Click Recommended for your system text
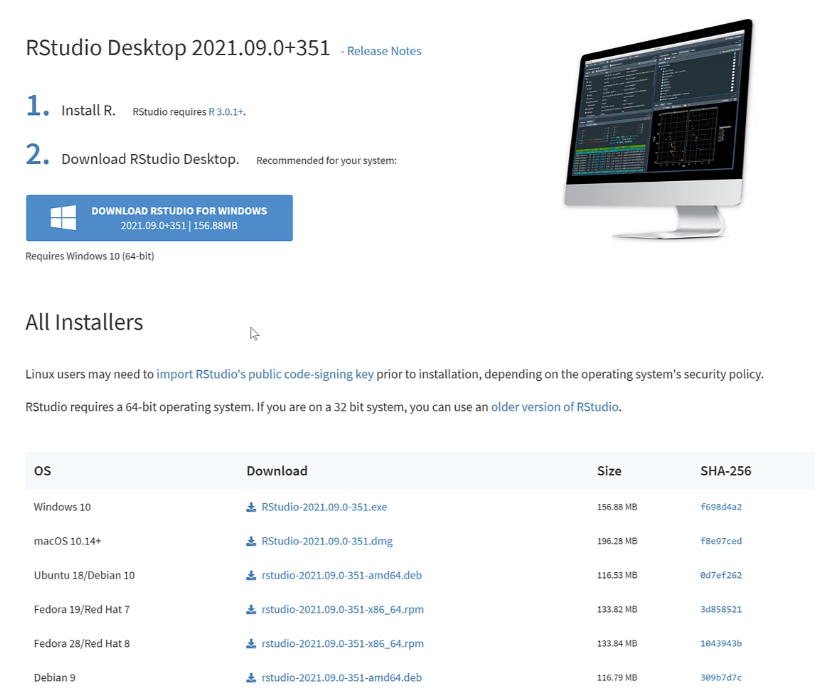Viewport: 825px width, 697px height. tap(326, 160)
